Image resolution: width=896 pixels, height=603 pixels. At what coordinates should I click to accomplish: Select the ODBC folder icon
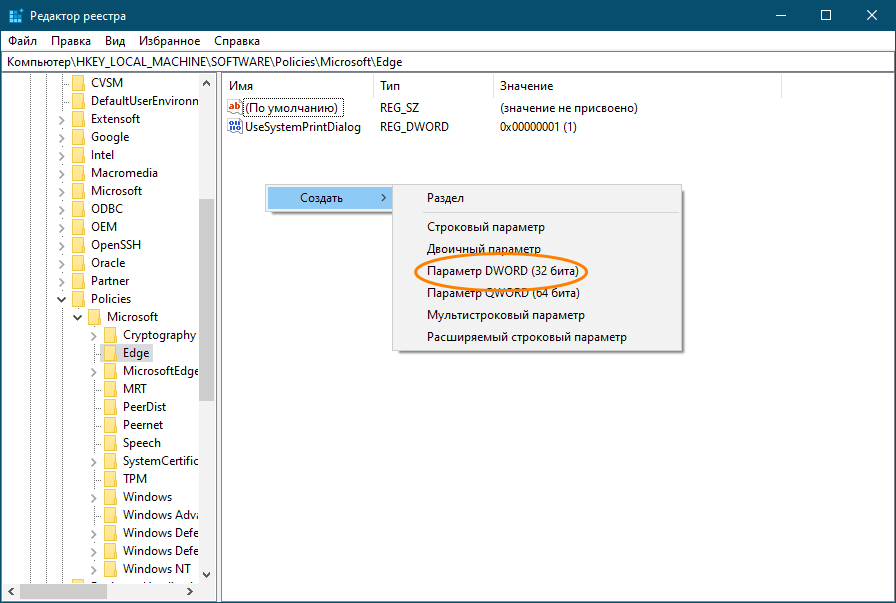[78, 209]
